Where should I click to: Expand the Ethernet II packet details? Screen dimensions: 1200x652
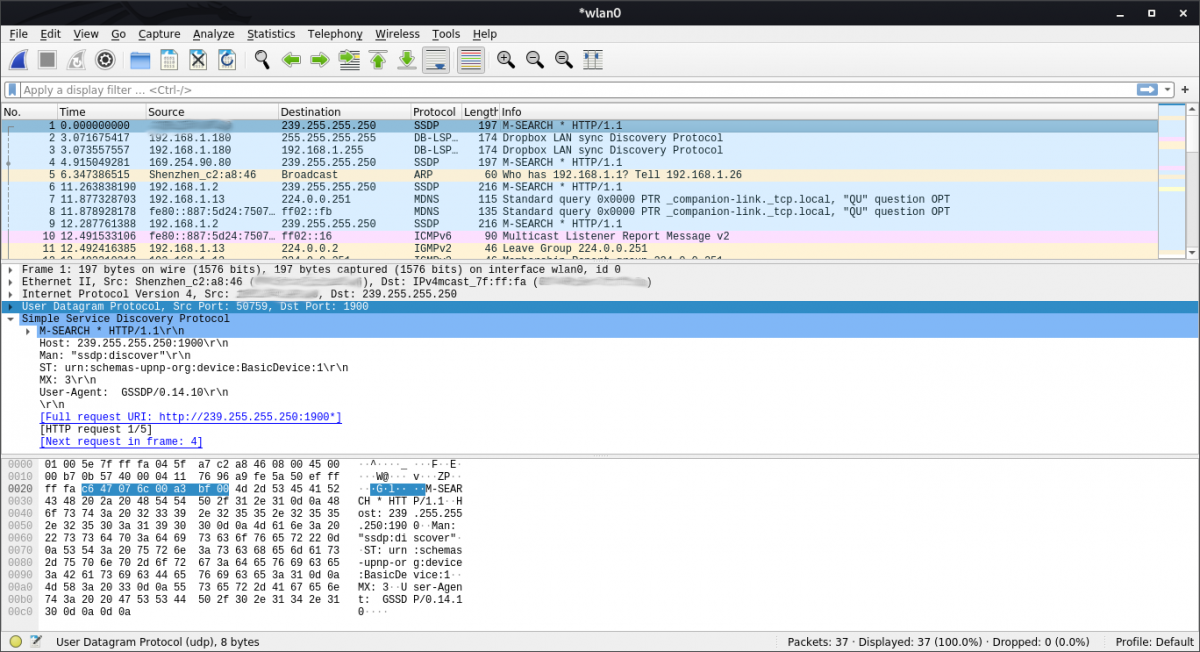pos(10,281)
